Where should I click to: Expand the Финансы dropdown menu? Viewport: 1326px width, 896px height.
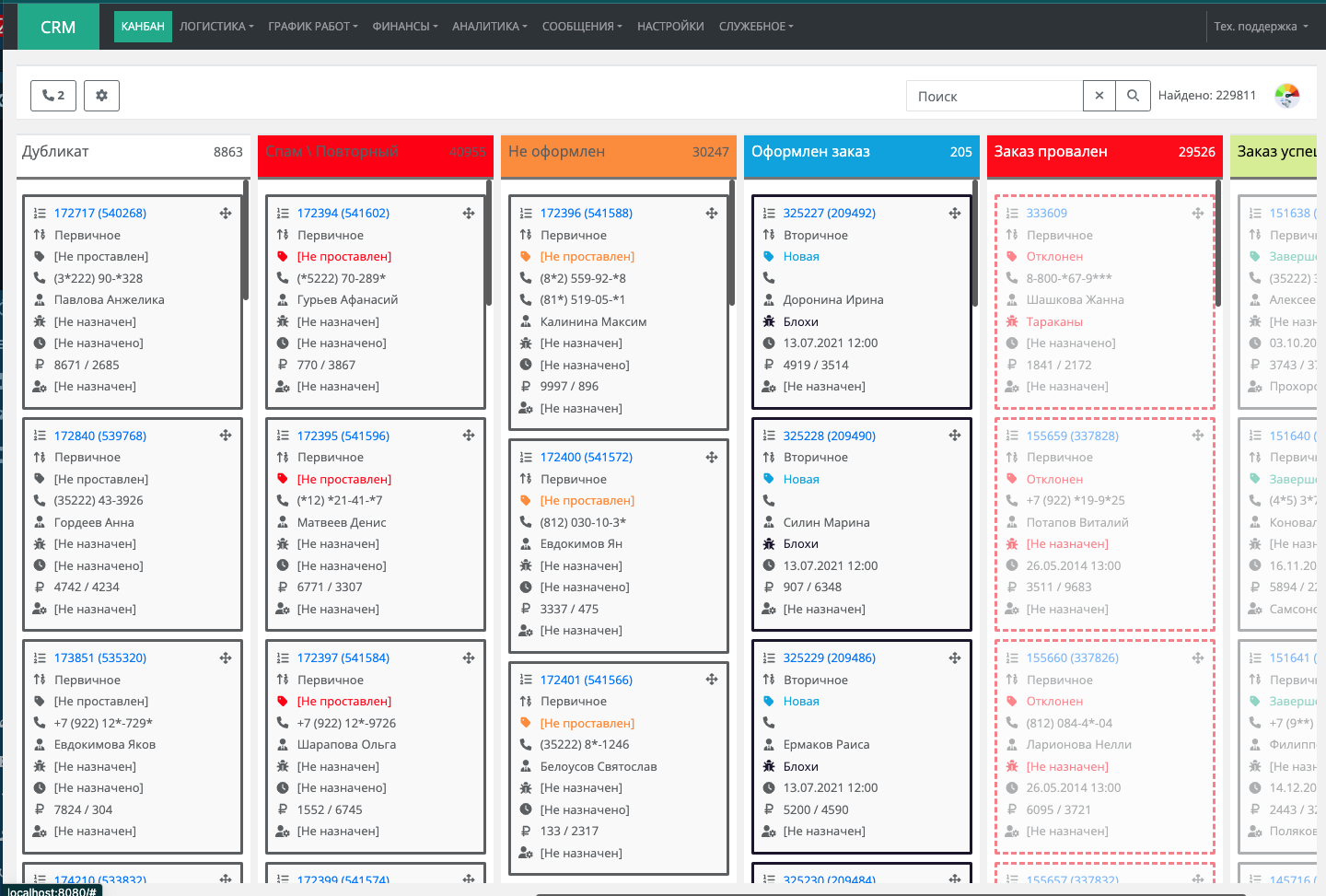click(405, 27)
